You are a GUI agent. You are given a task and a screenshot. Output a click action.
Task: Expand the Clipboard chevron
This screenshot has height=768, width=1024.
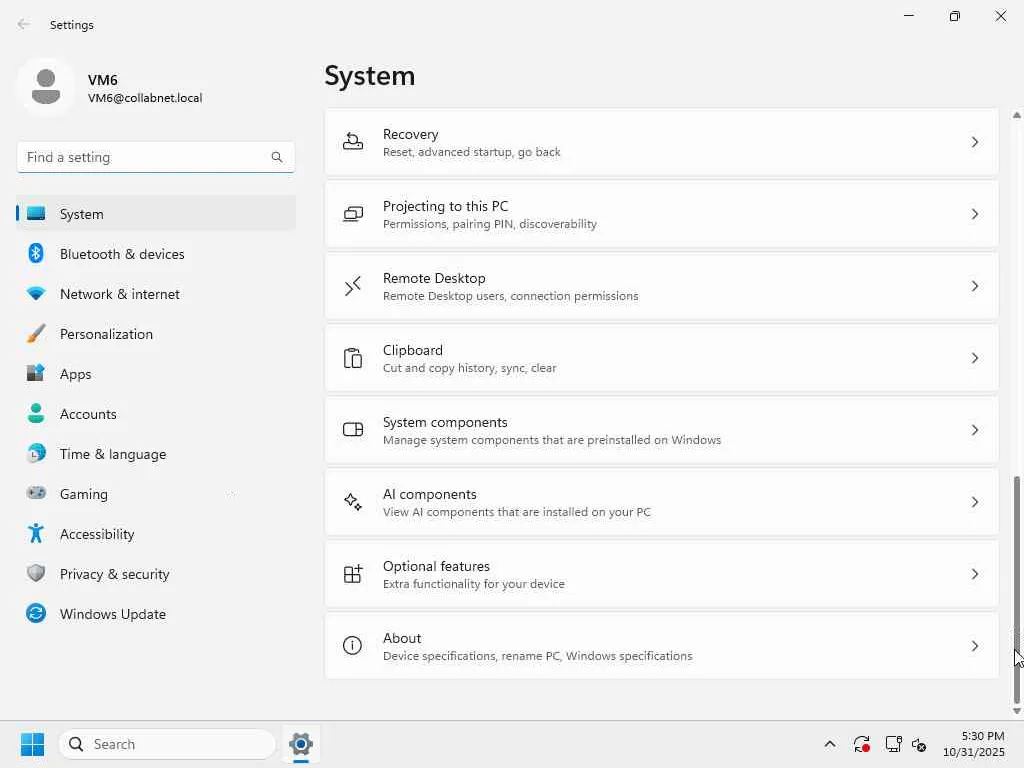[x=974, y=358]
